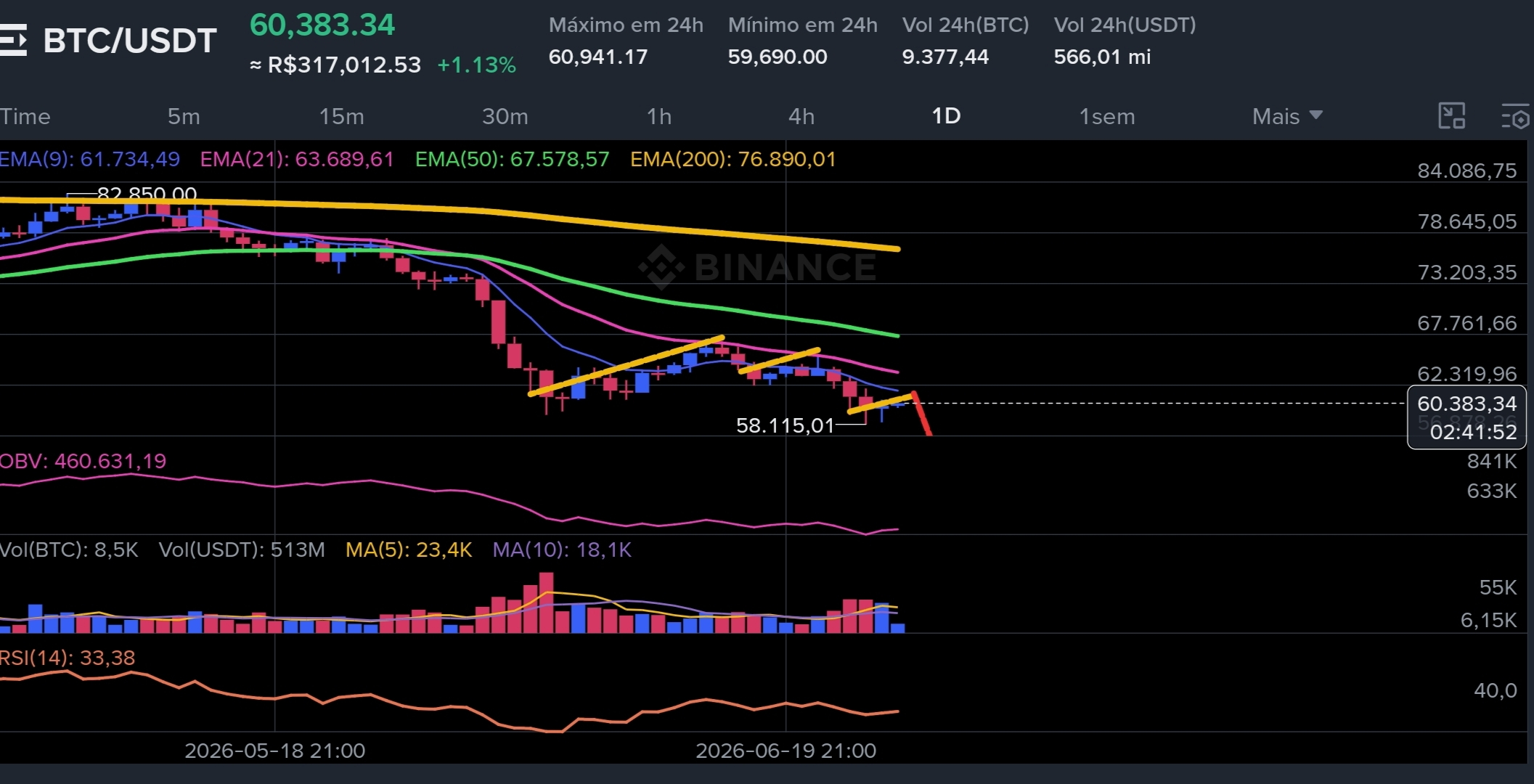Select the 1sem weekly timeframe
The width and height of the screenshot is (1534, 784).
pos(1107,116)
